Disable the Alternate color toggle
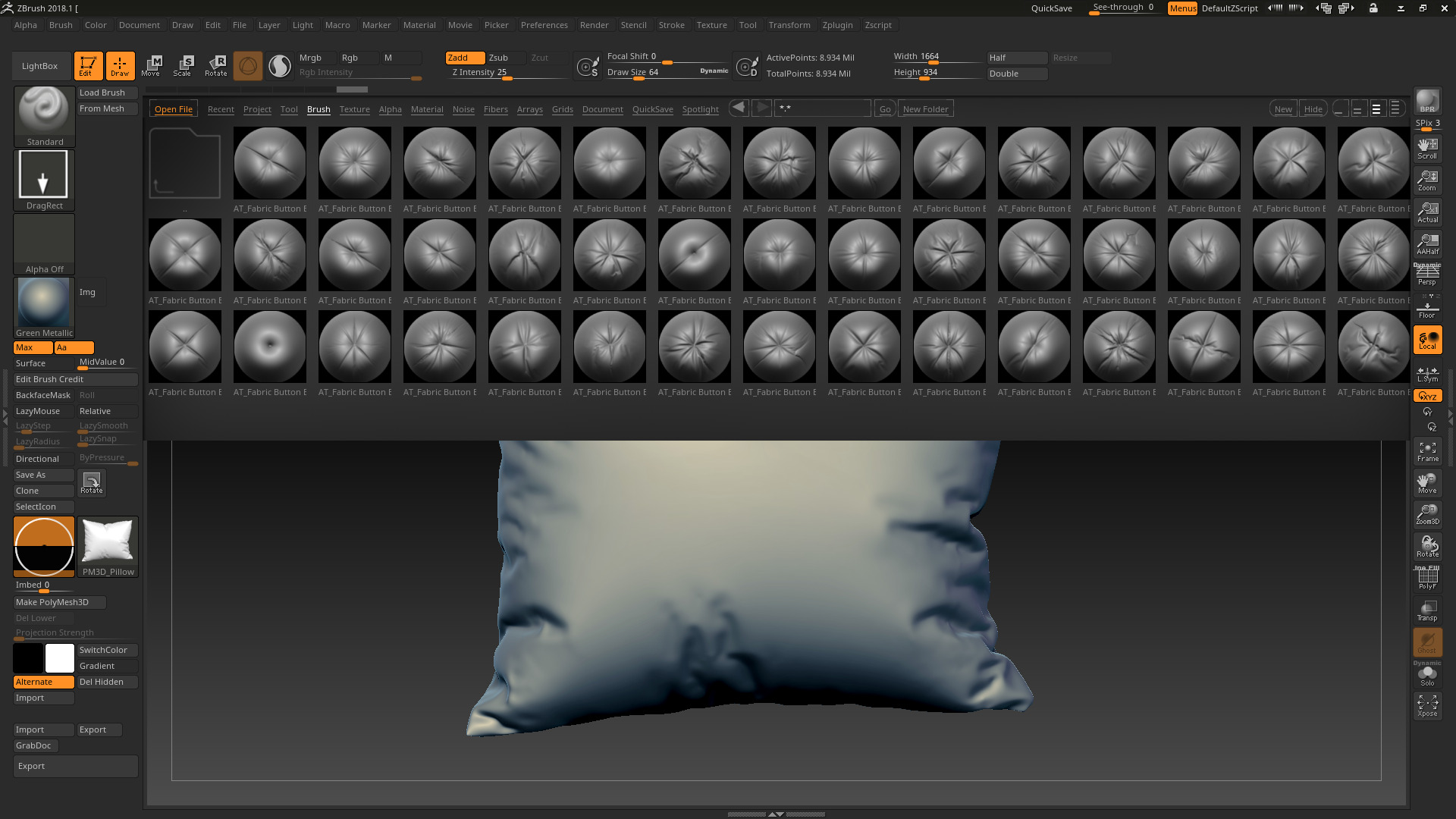Screen dimensions: 1456x819 tap(43, 682)
